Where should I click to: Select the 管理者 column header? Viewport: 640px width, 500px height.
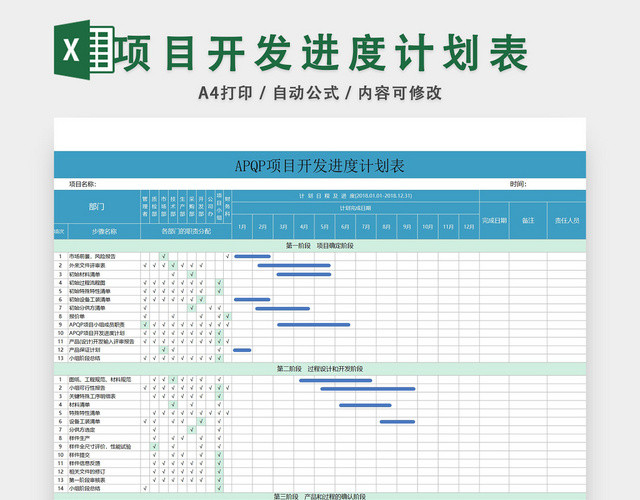tap(145, 207)
